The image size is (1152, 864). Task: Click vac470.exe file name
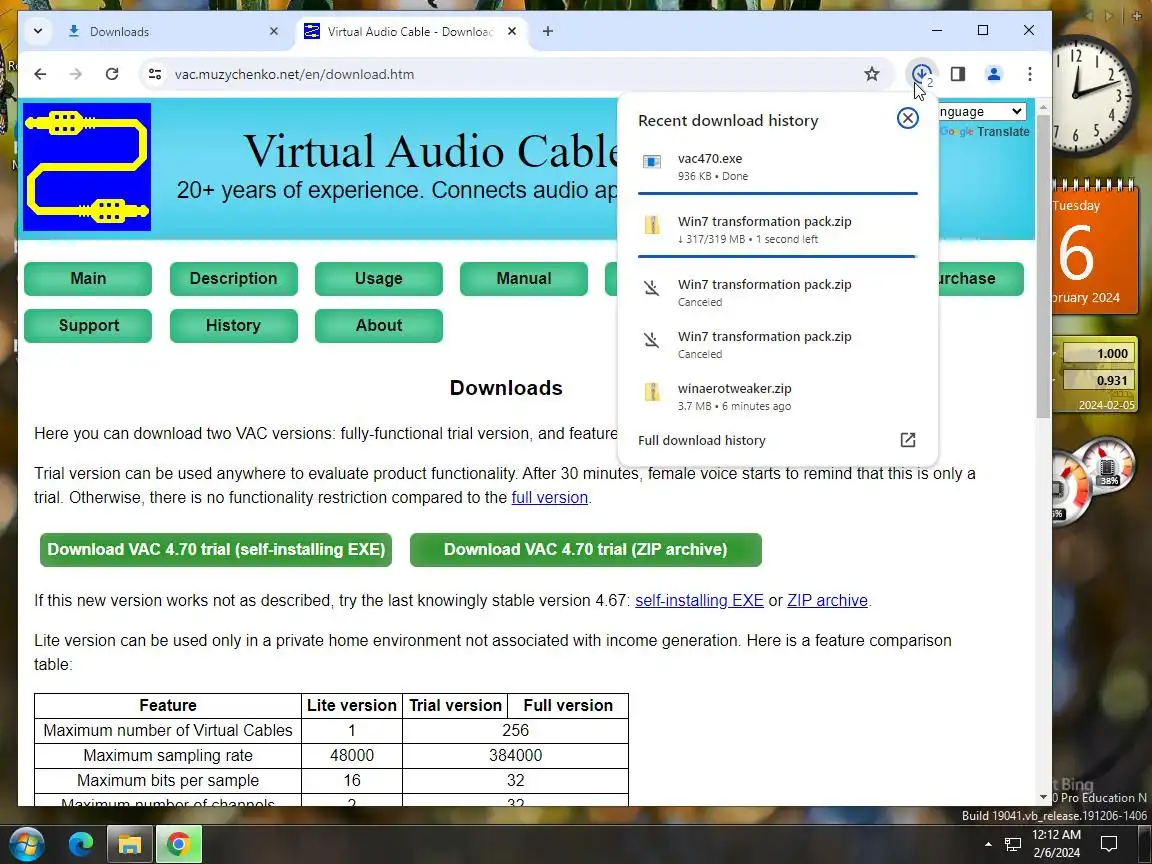pos(710,159)
